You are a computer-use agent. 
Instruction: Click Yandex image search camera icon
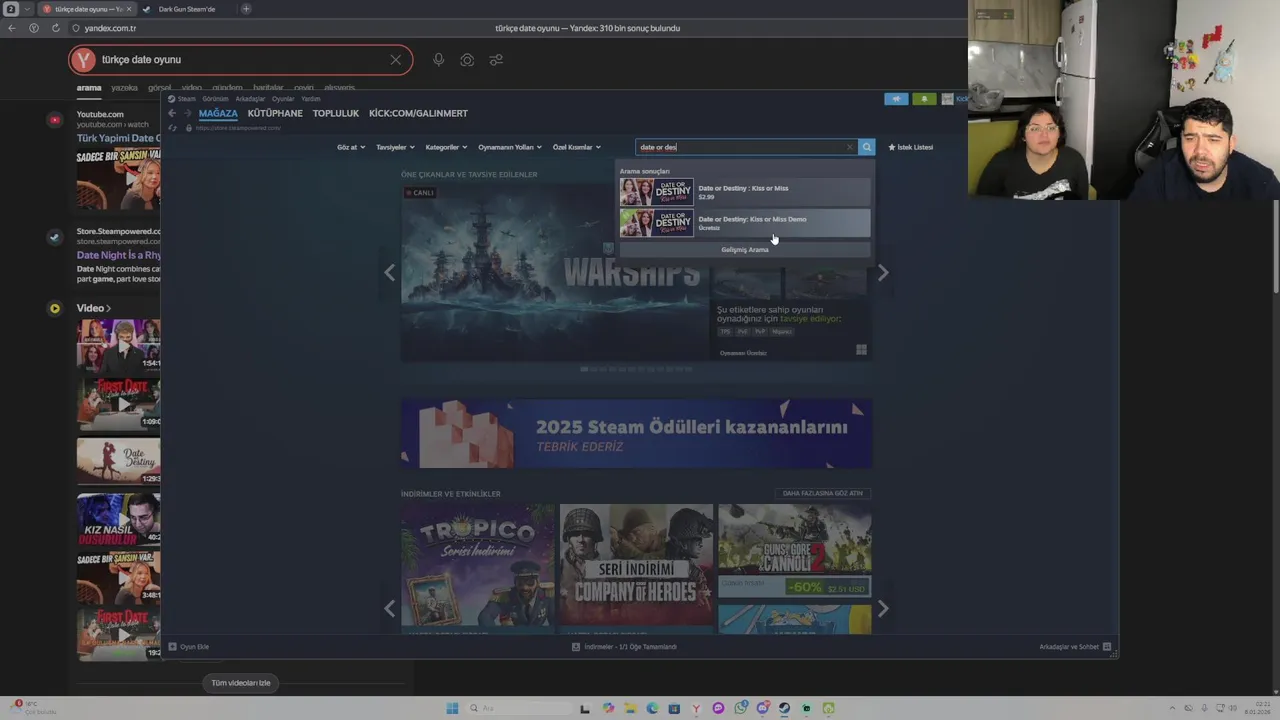(x=467, y=60)
